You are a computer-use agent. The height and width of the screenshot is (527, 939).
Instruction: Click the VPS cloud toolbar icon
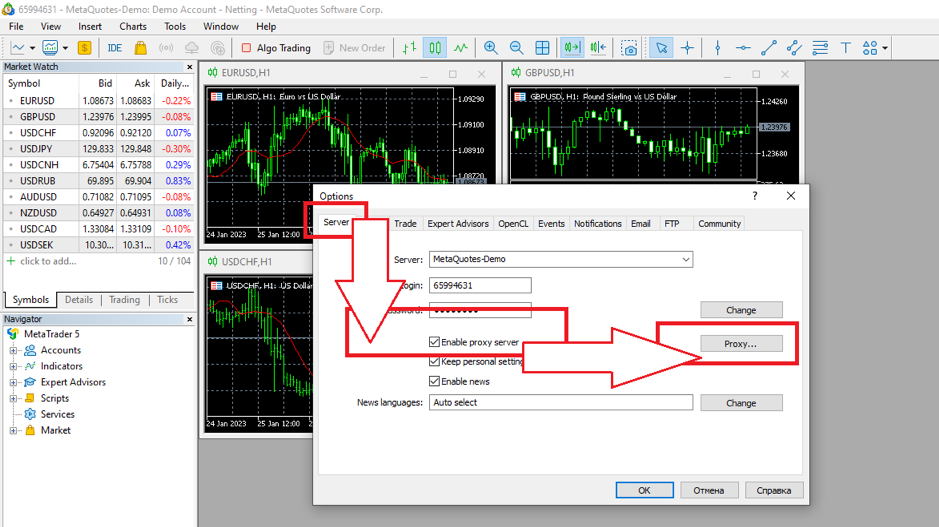(192, 48)
